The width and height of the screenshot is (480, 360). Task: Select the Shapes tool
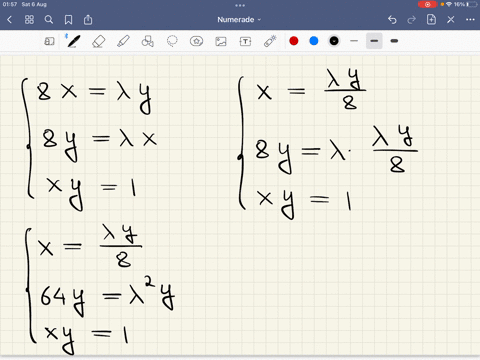tap(148, 41)
